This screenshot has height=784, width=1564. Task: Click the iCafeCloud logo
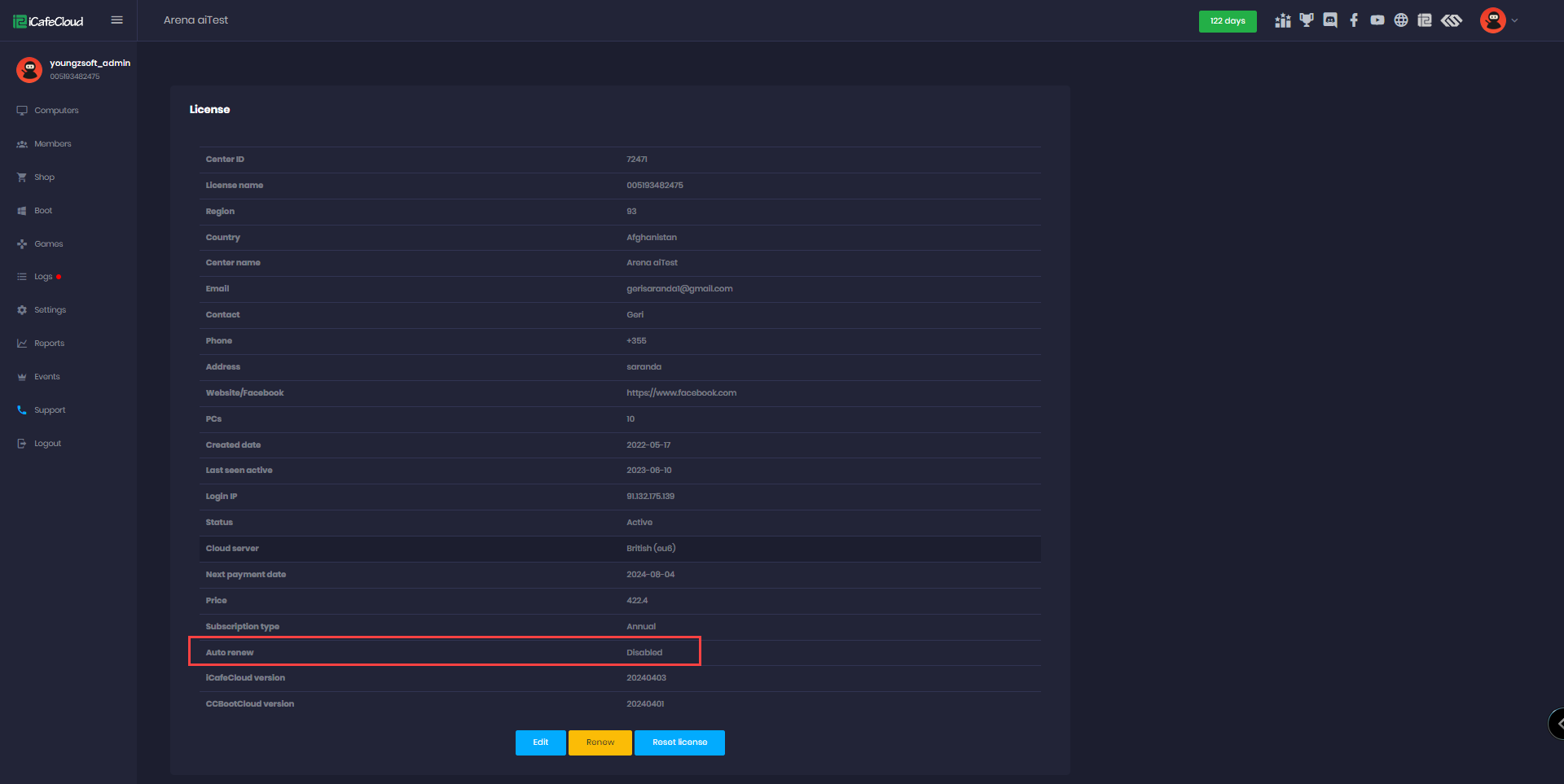pos(49,21)
